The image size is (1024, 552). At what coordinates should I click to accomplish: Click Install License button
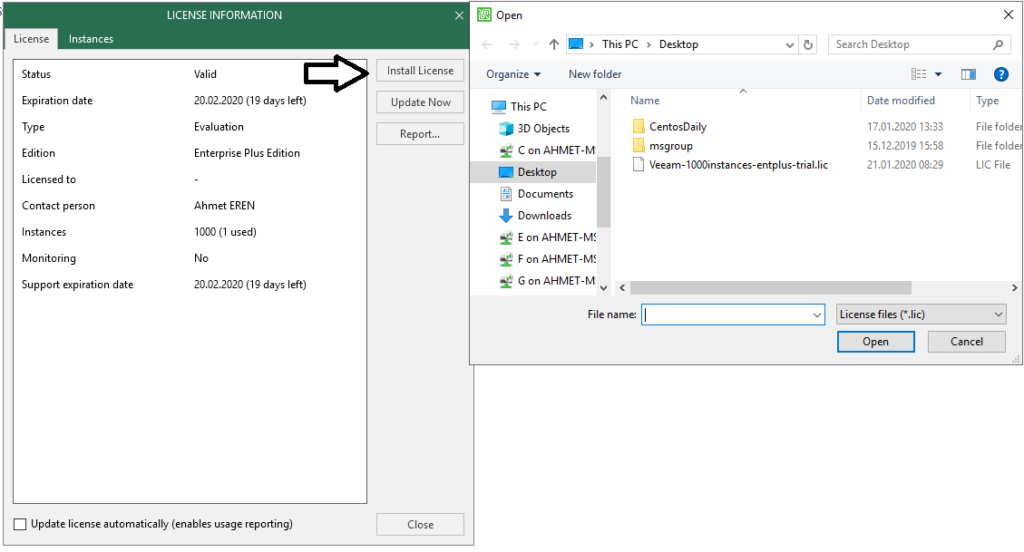pyautogui.click(x=420, y=71)
